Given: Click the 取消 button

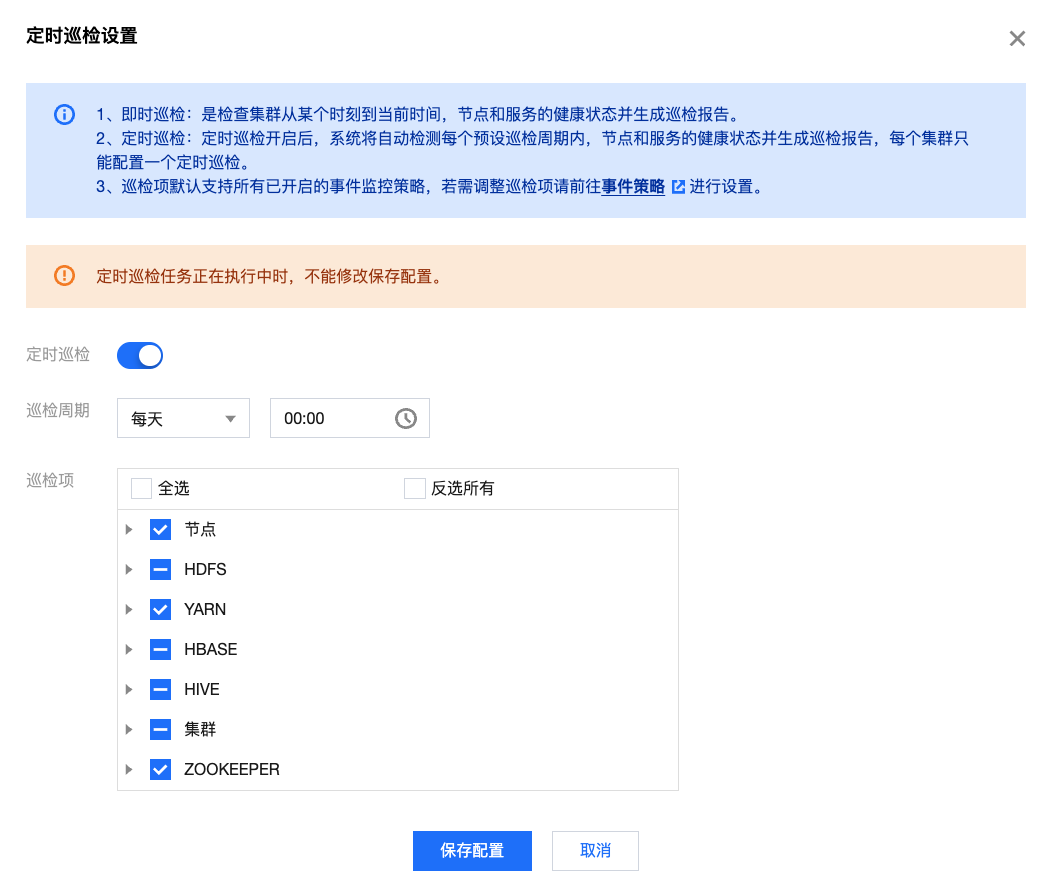Looking at the screenshot, I should (x=595, y=851).
